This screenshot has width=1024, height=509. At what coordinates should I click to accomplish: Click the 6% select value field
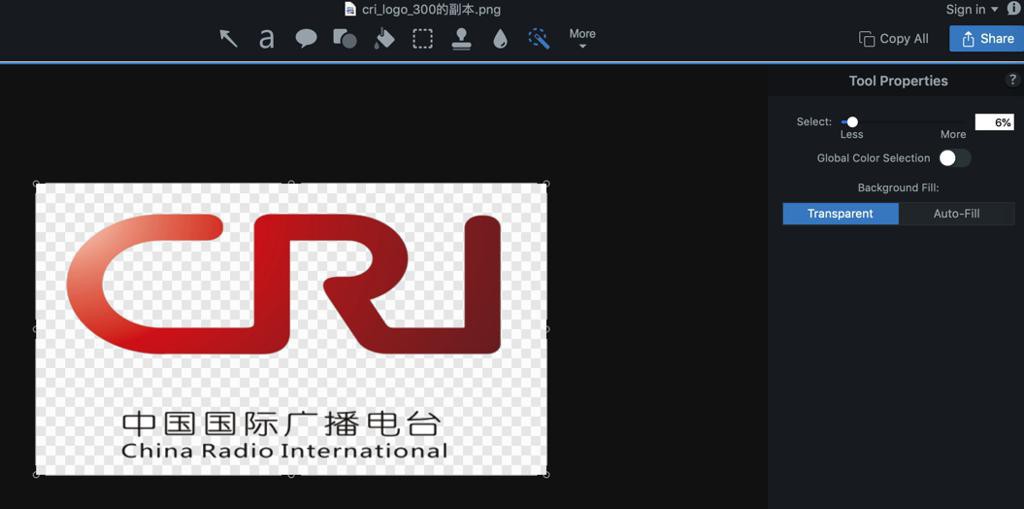[x=994, y=122]
